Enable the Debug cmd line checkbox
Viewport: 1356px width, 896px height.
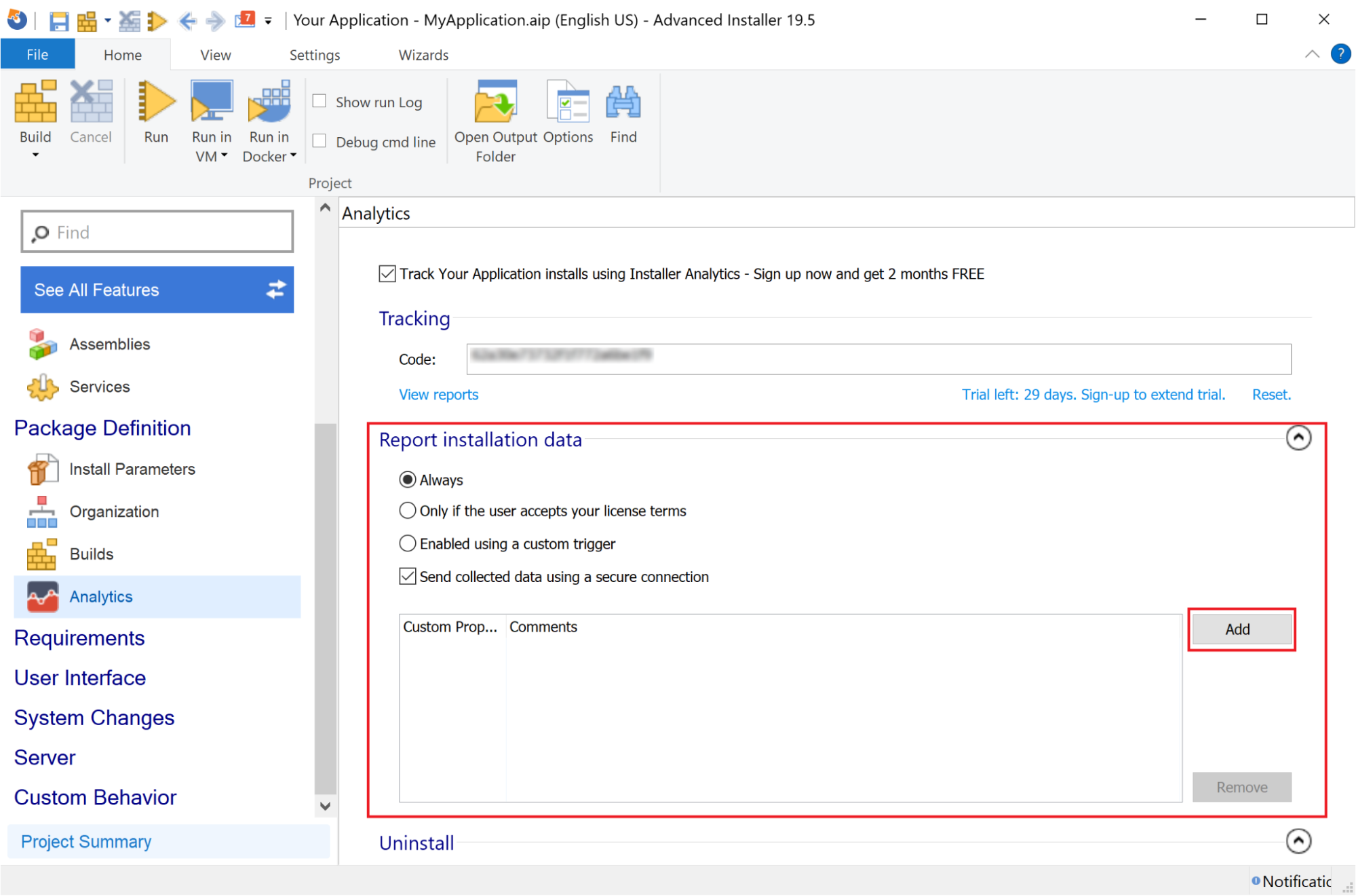(x=319, y=141)
